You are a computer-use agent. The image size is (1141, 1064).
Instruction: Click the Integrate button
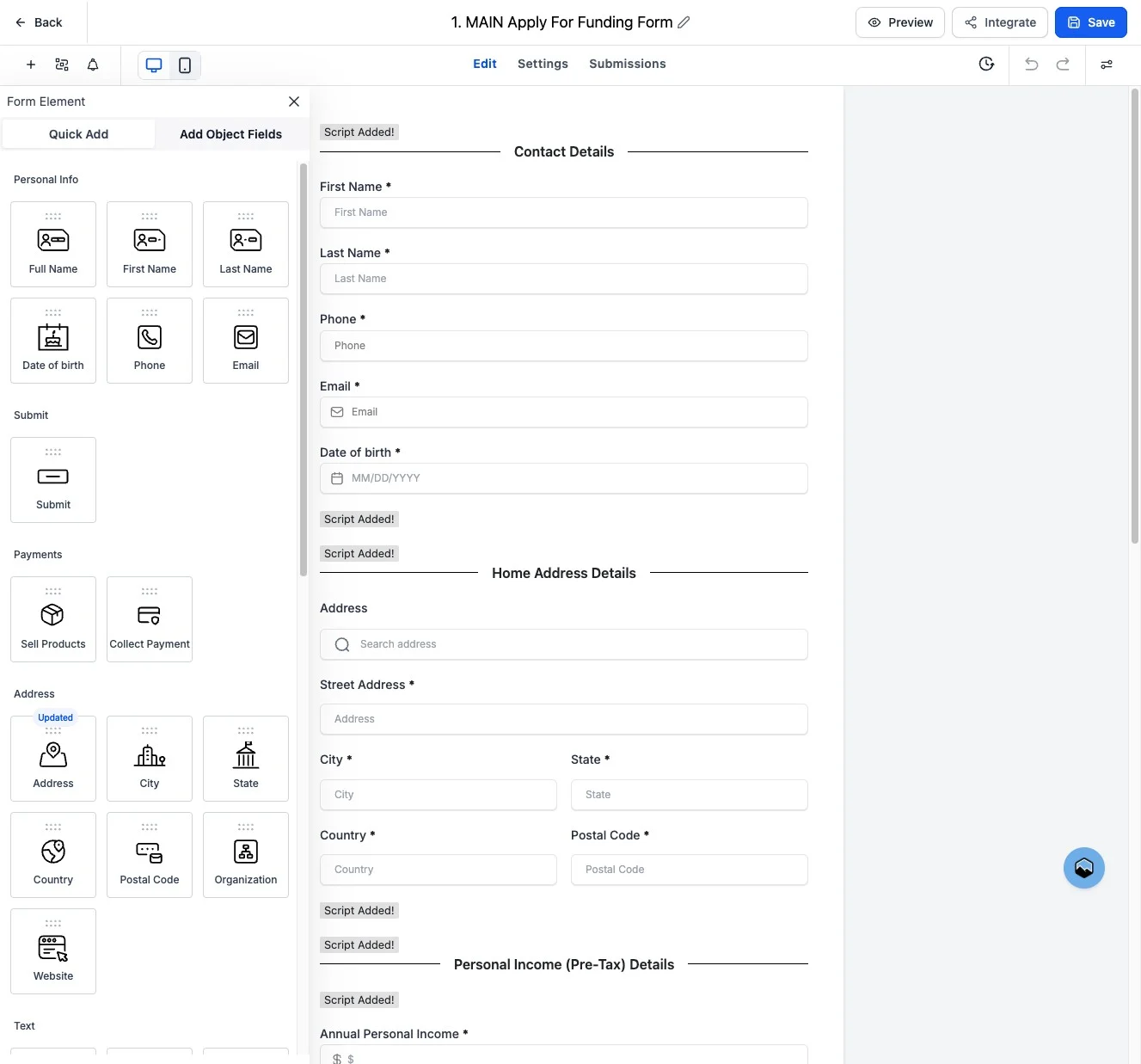[x=1000, y=22]
